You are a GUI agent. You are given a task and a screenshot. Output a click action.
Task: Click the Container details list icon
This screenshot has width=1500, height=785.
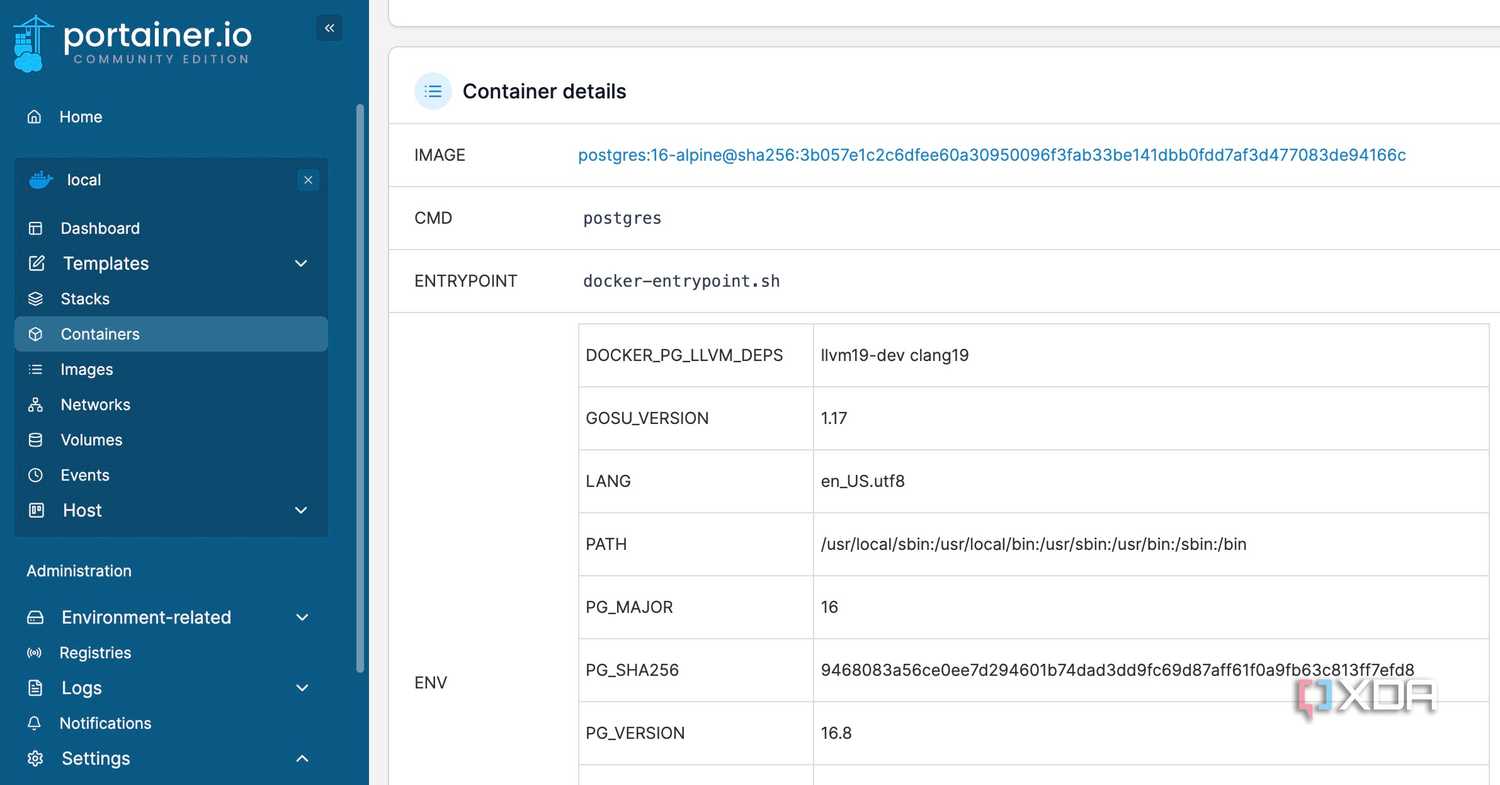[x=433, y=91]
